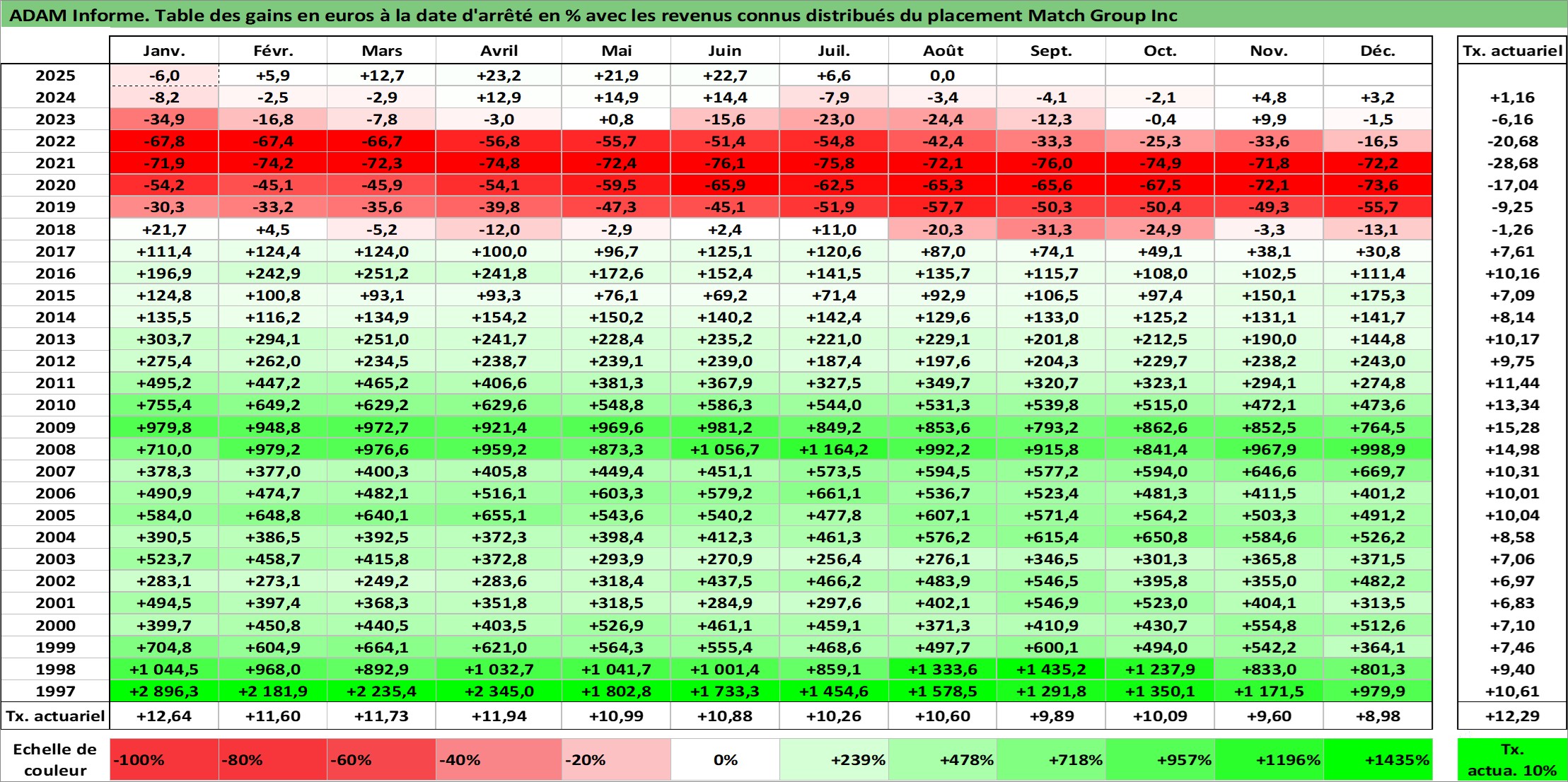Image resolution: width=1568 pixels, height=782 pixels.
Task: Click the '+979,8' cell in January 2009
Action: tap(164, 427)
